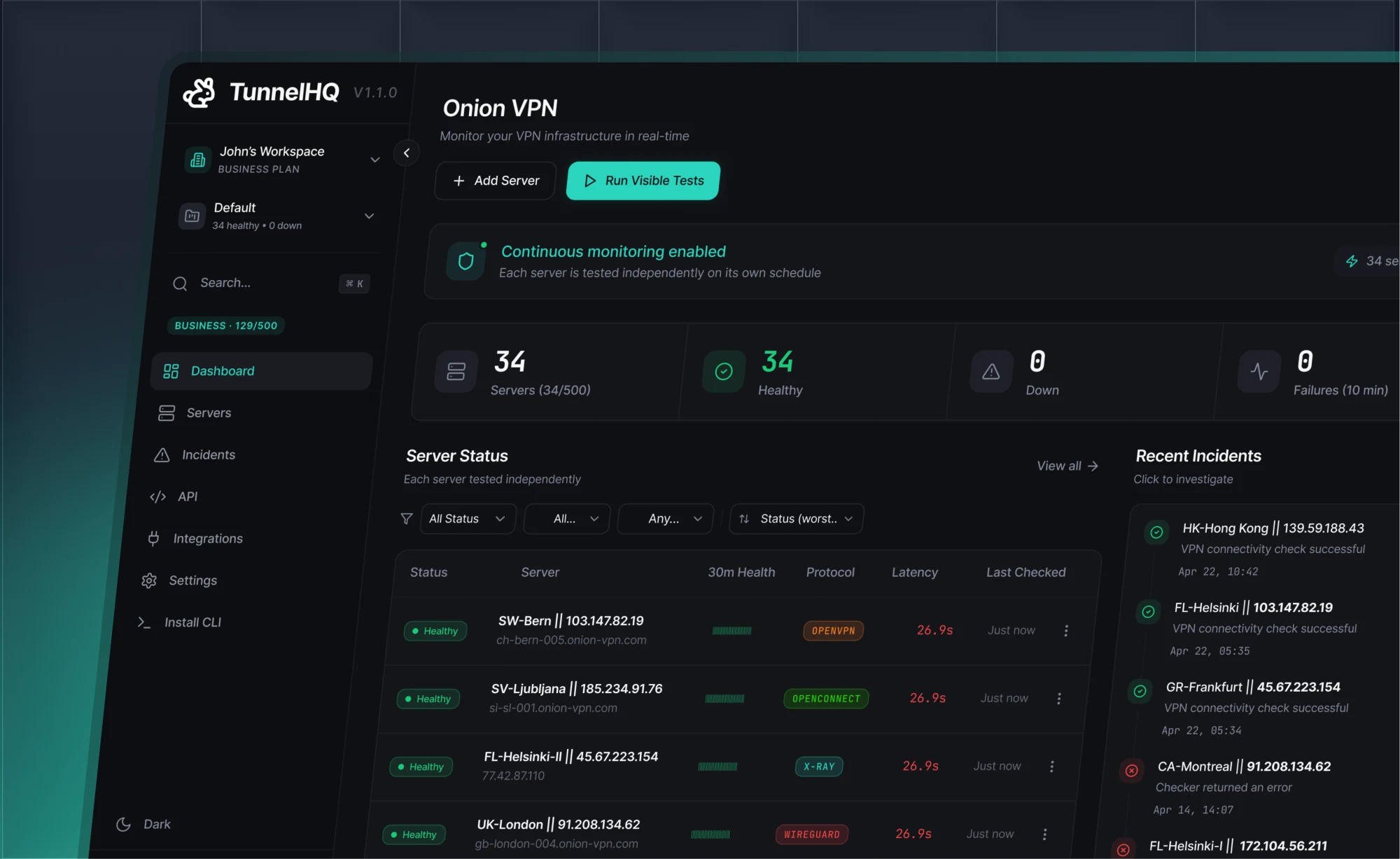Click Run Visible Tests button
Image resolution: width=1400 pixels, height=859 pixels.
pyautogui.click(x=643, y=181)
